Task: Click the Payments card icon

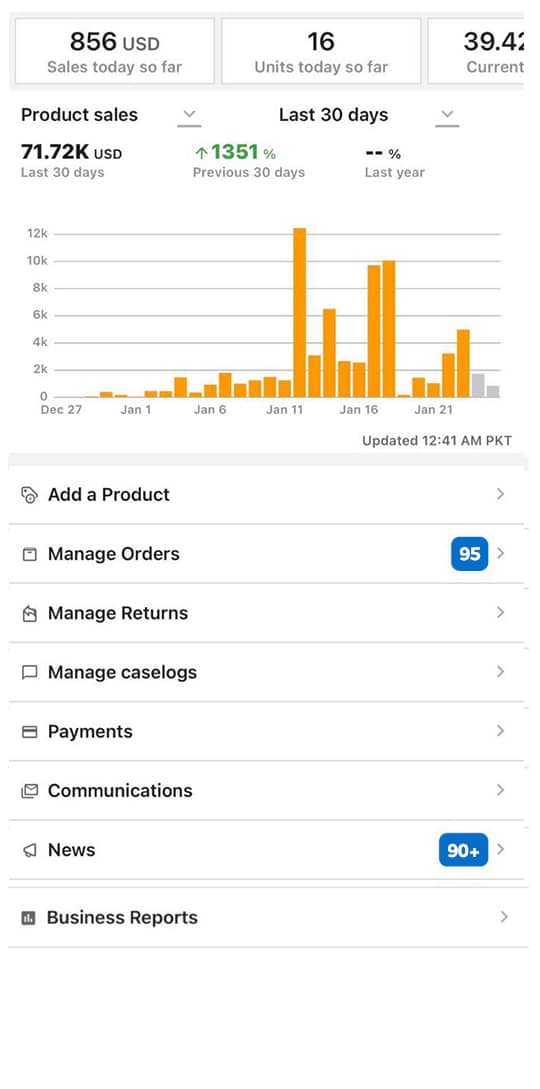Action: [29, 731]
